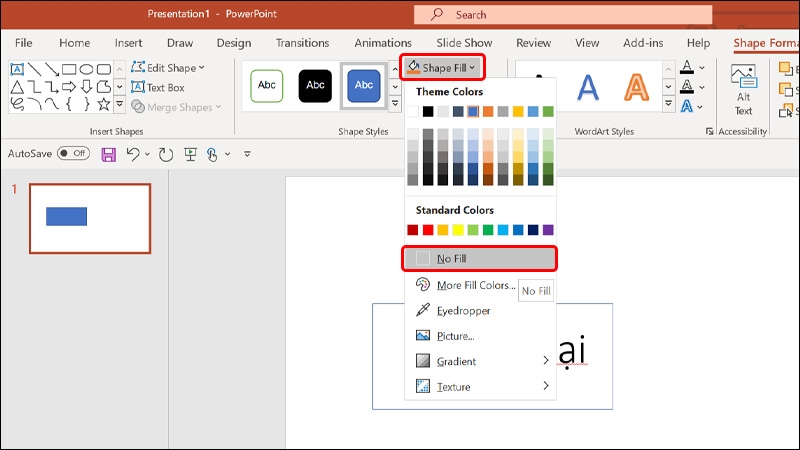
Task: Select slide 1 thumbnail
Action: pos(90,218)
